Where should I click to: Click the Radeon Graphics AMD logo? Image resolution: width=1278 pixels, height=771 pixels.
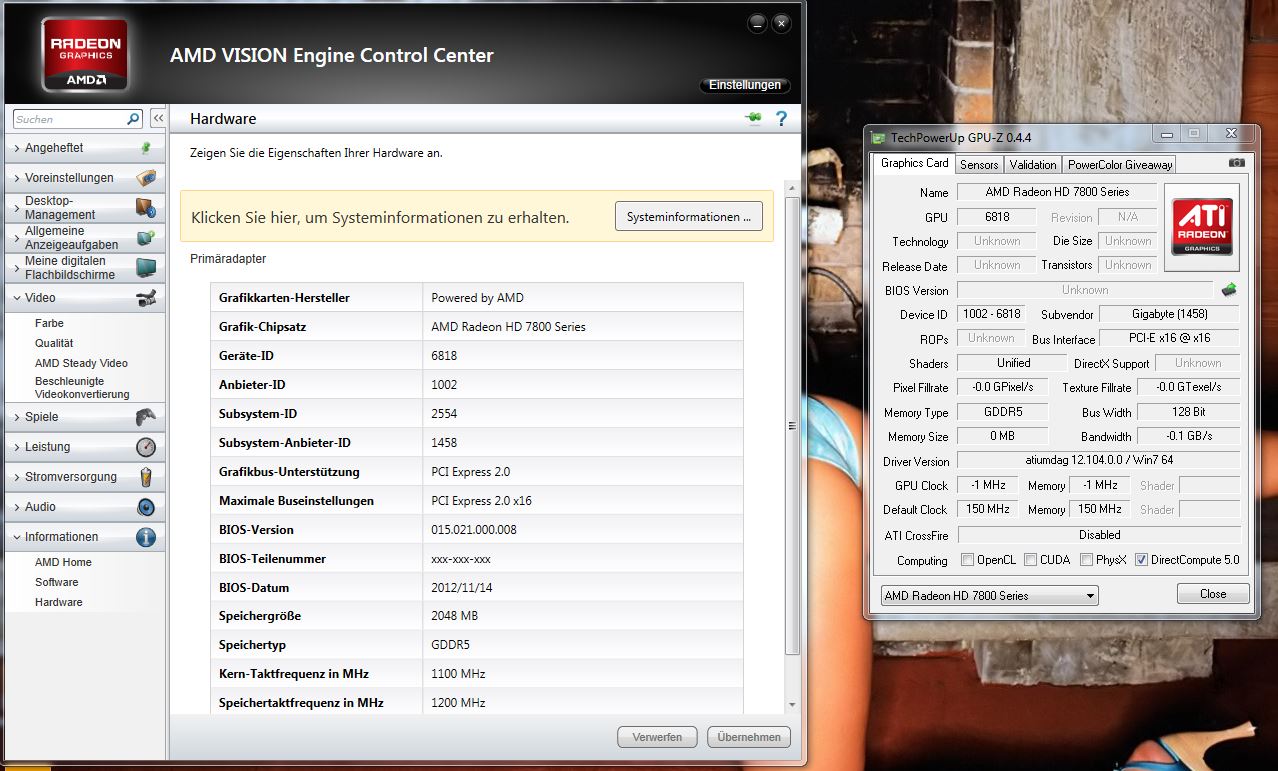click(85, 53)
